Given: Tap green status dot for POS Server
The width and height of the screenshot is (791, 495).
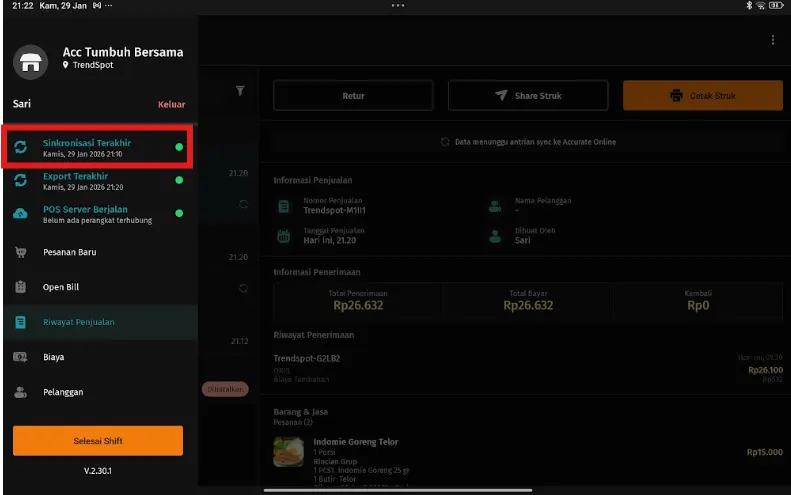Looking at the screenshot, I should [x=179, y=213].
